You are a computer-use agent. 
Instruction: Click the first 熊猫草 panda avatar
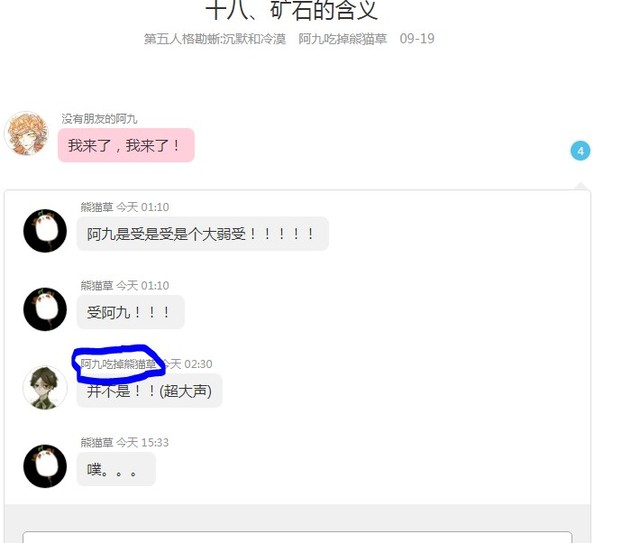[45, 231]
